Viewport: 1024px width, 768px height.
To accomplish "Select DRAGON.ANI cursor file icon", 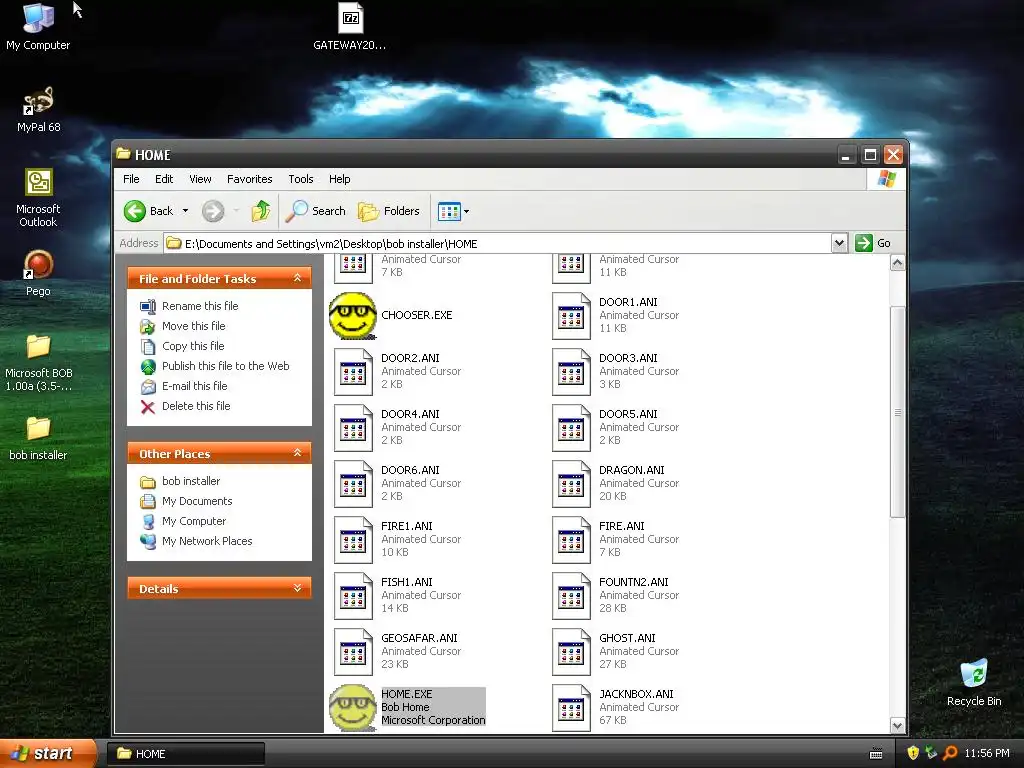I will click(x=571, y=484).
